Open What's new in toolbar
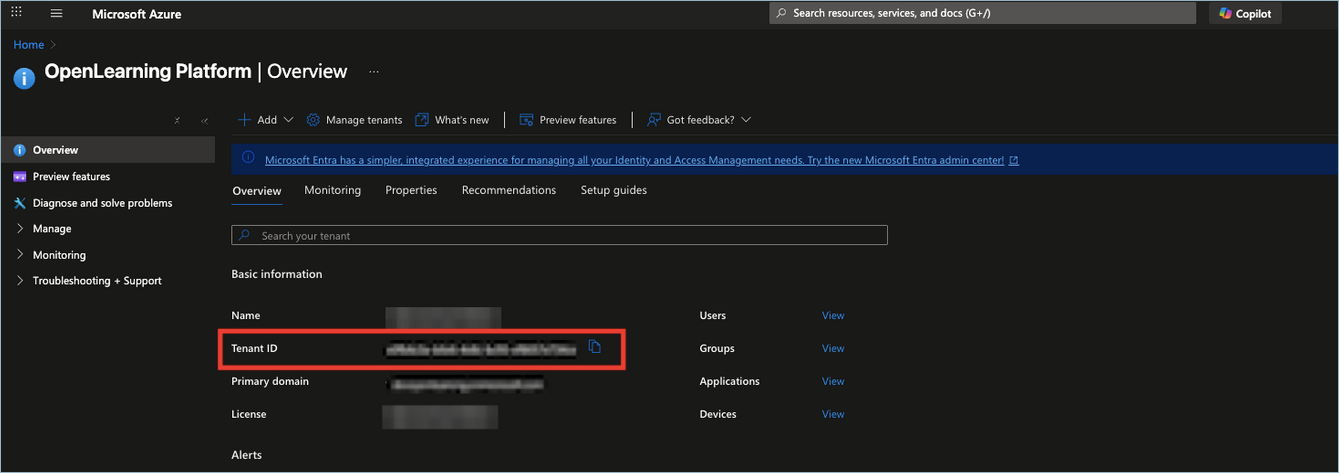The image size is (1339, 473). [452, 120]
